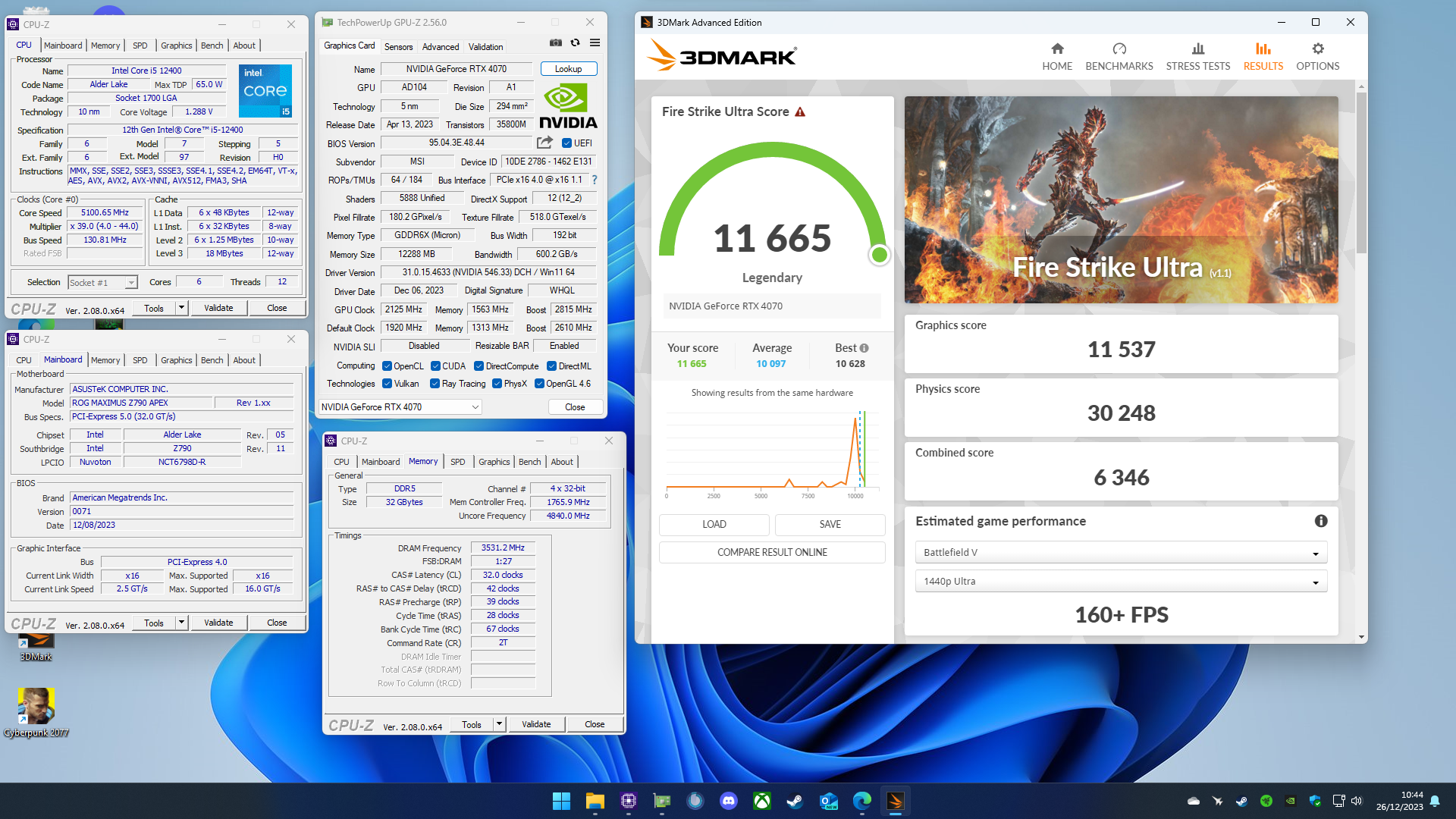
Task: Toggle the Vulkan checkbox in GPU-Z
Action: pyautogui.click(x=387, y=384)
